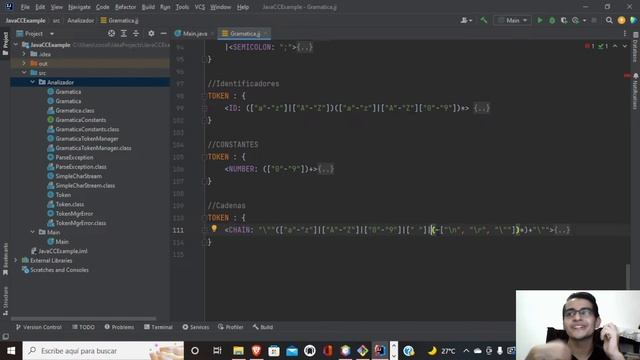This screenshot has height=360, width=640.
Task: Open Mail app from the taskbar
Action: pos(292,351)
